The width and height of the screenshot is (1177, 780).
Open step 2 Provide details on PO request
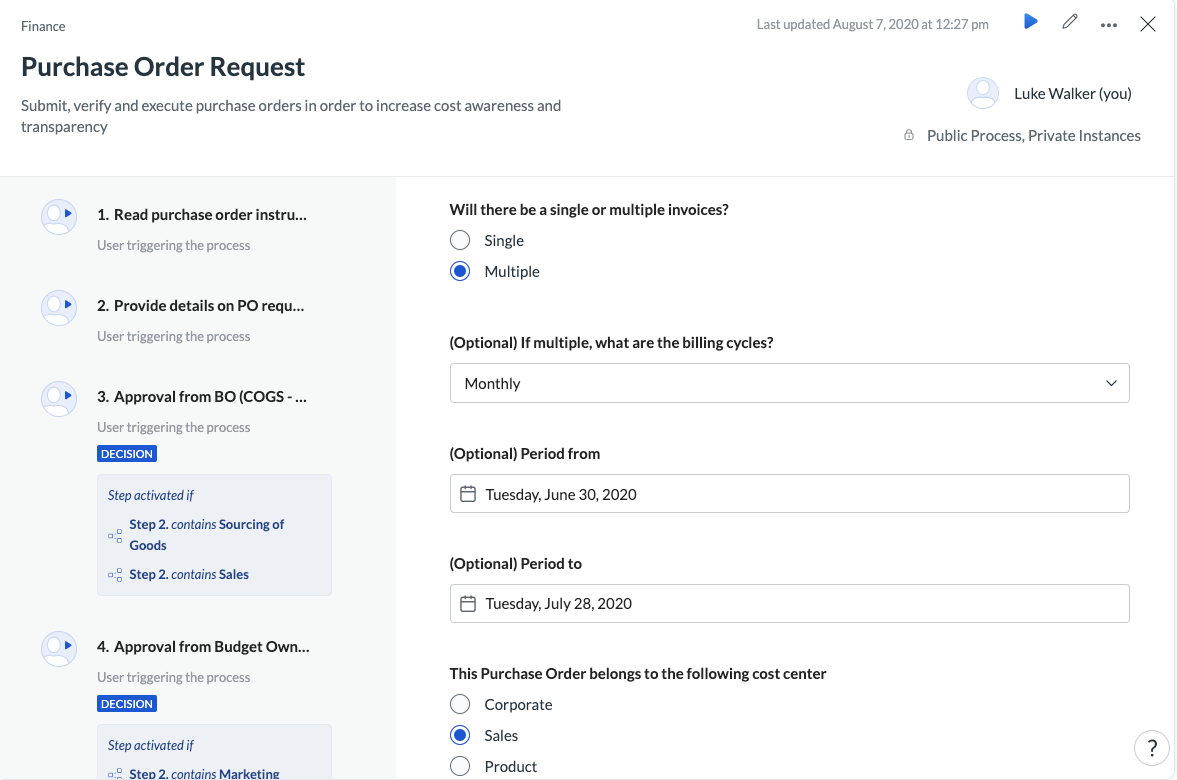(x=200, y=306)
